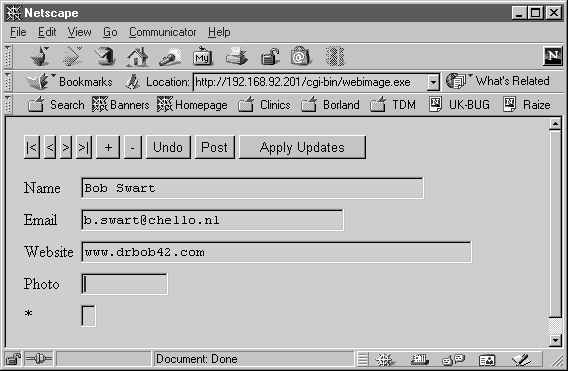Open the View menu
The image size is (568, 371).
coord(79,32)
